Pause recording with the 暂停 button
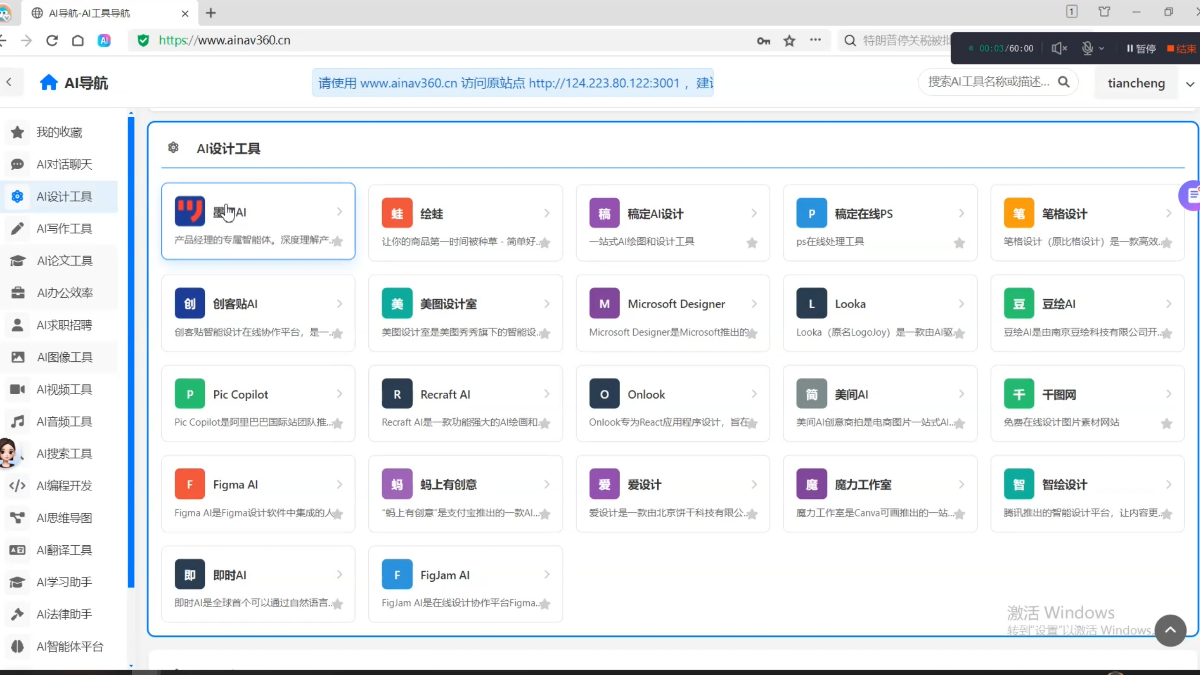Screen dimensions: 1200x675 [x=1141, y=48]
